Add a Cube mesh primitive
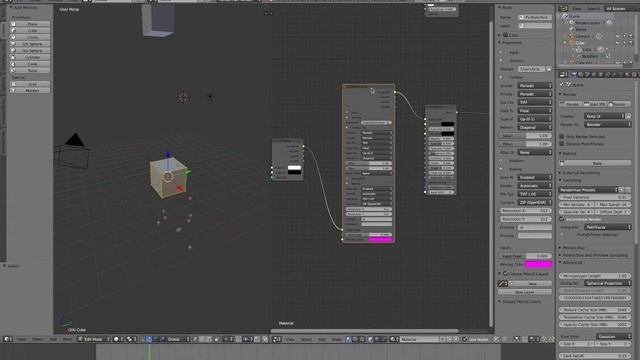 30,31
